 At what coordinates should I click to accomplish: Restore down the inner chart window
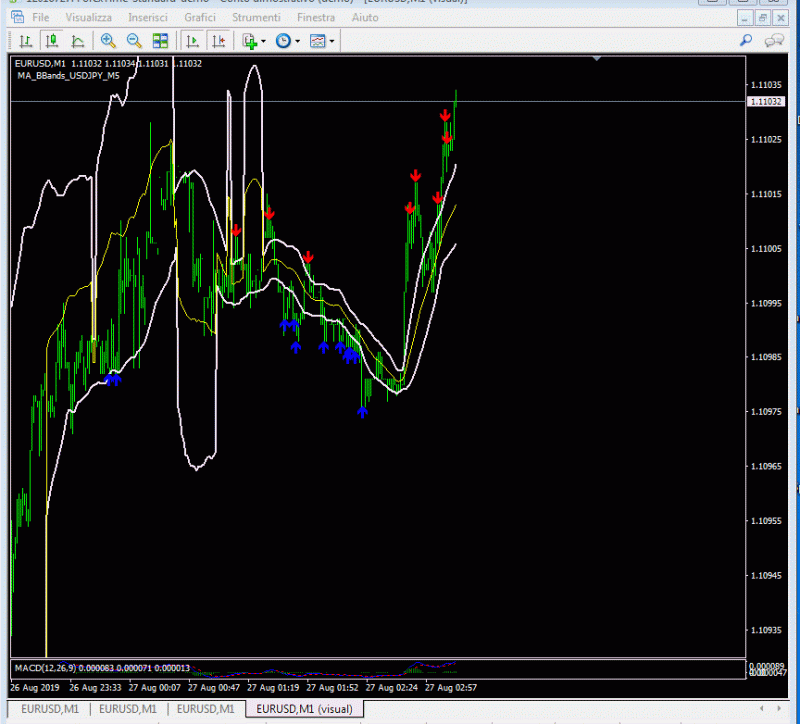762,18
